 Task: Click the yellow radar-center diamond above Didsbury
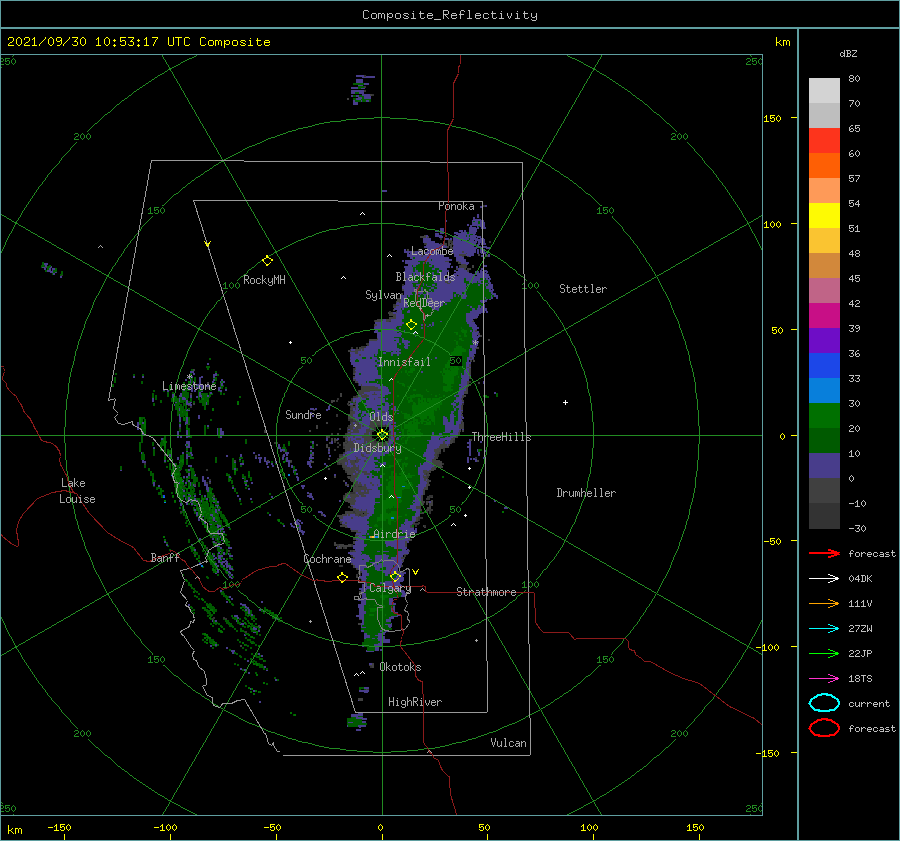(x=382, y=435)
